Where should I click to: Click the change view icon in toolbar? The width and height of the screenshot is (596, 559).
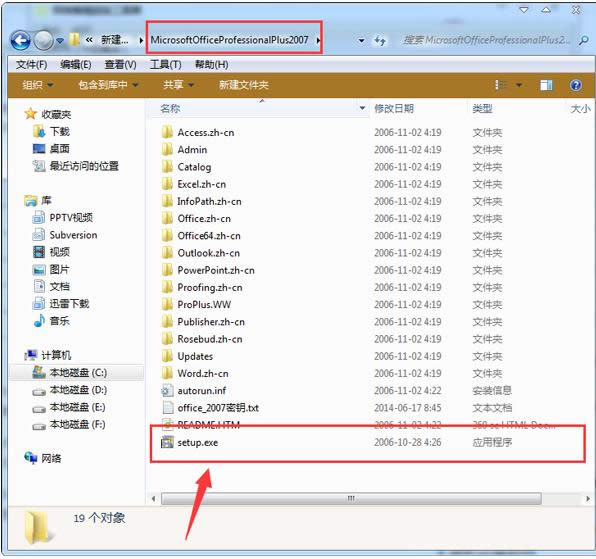[x=501, y=85]
